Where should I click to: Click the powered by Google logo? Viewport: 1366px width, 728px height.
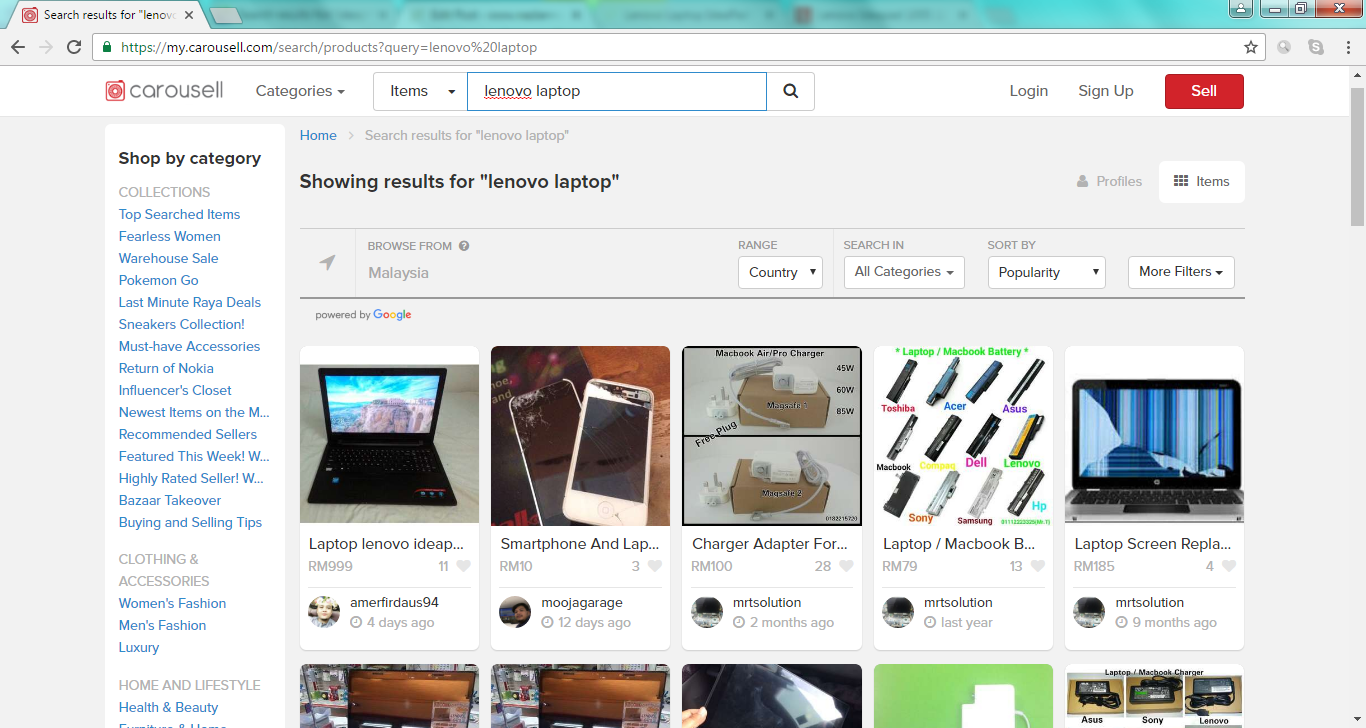click(x=365, y=314)
